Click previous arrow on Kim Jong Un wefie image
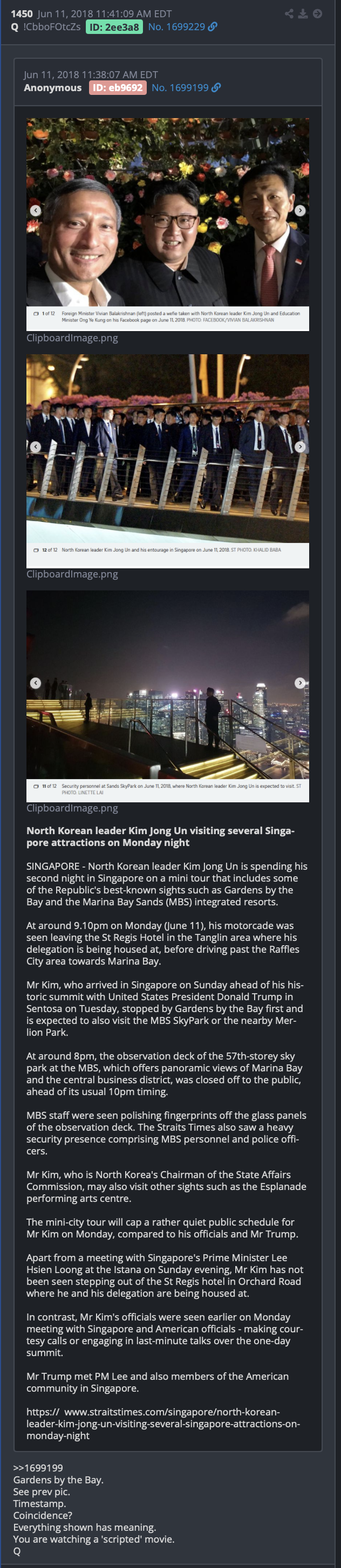The image size is (341, 1568). click(36, 211)
